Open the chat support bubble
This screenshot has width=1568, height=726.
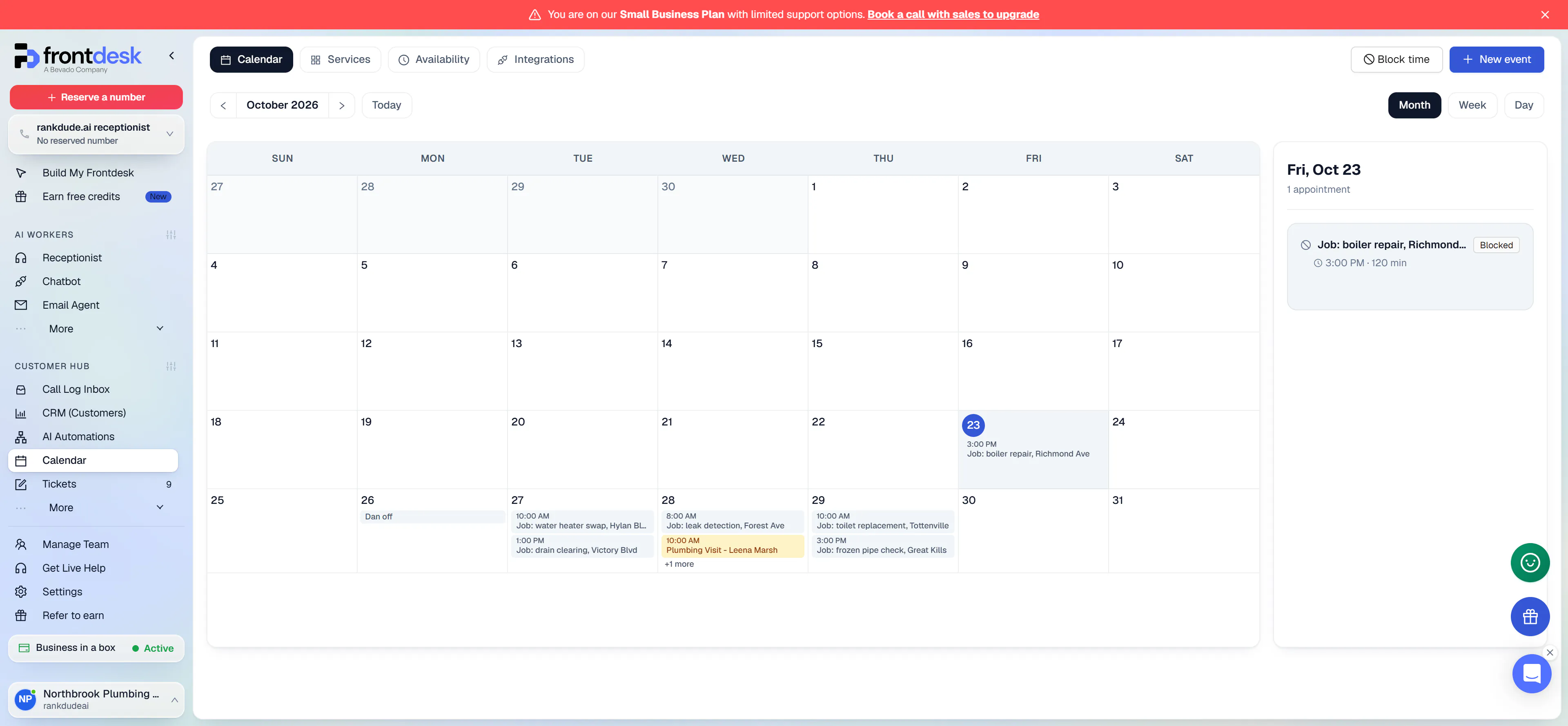click(1532, 674)
